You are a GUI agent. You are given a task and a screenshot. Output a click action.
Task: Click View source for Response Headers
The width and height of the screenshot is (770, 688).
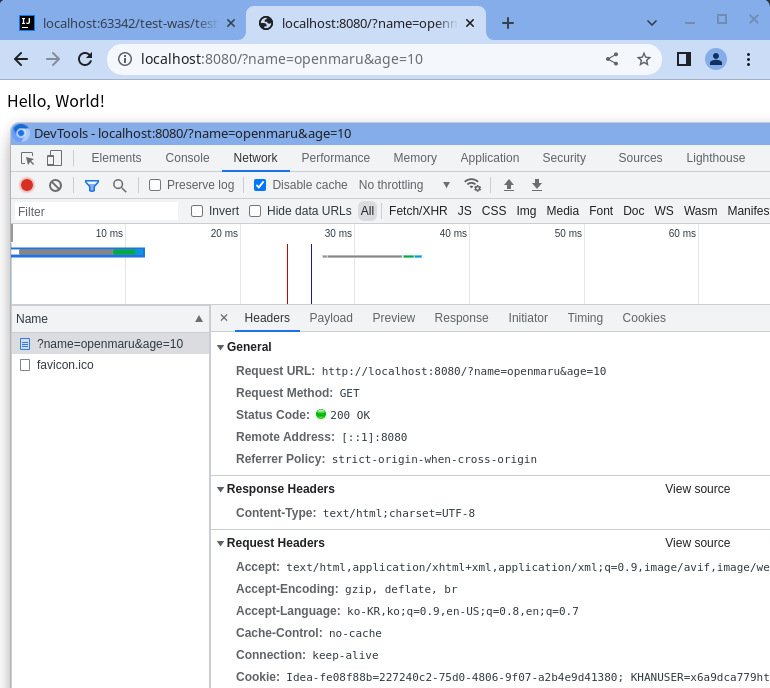coord(697,489)
